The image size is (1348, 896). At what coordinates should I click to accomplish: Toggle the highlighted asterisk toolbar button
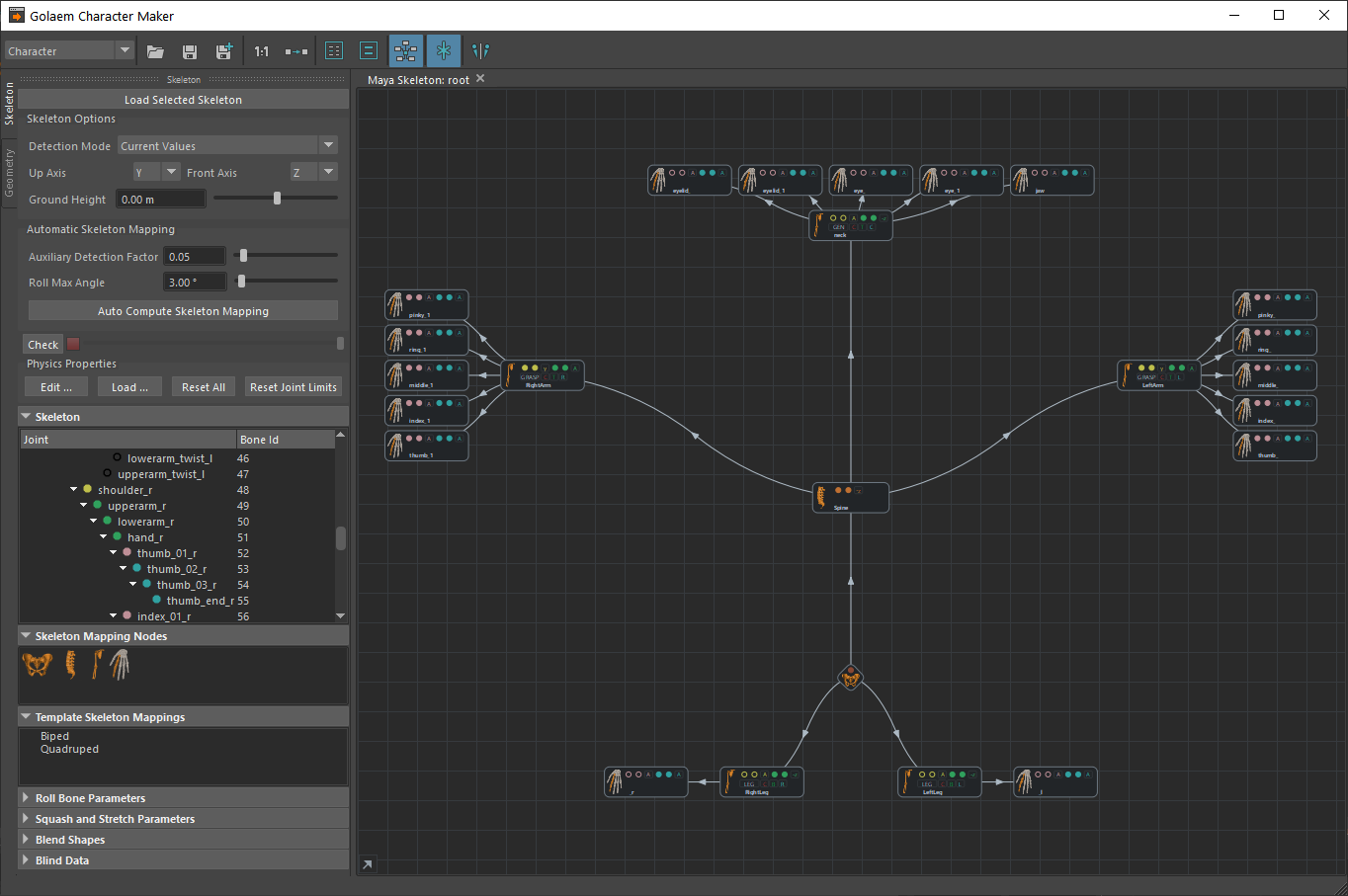[x=444, y=51]
